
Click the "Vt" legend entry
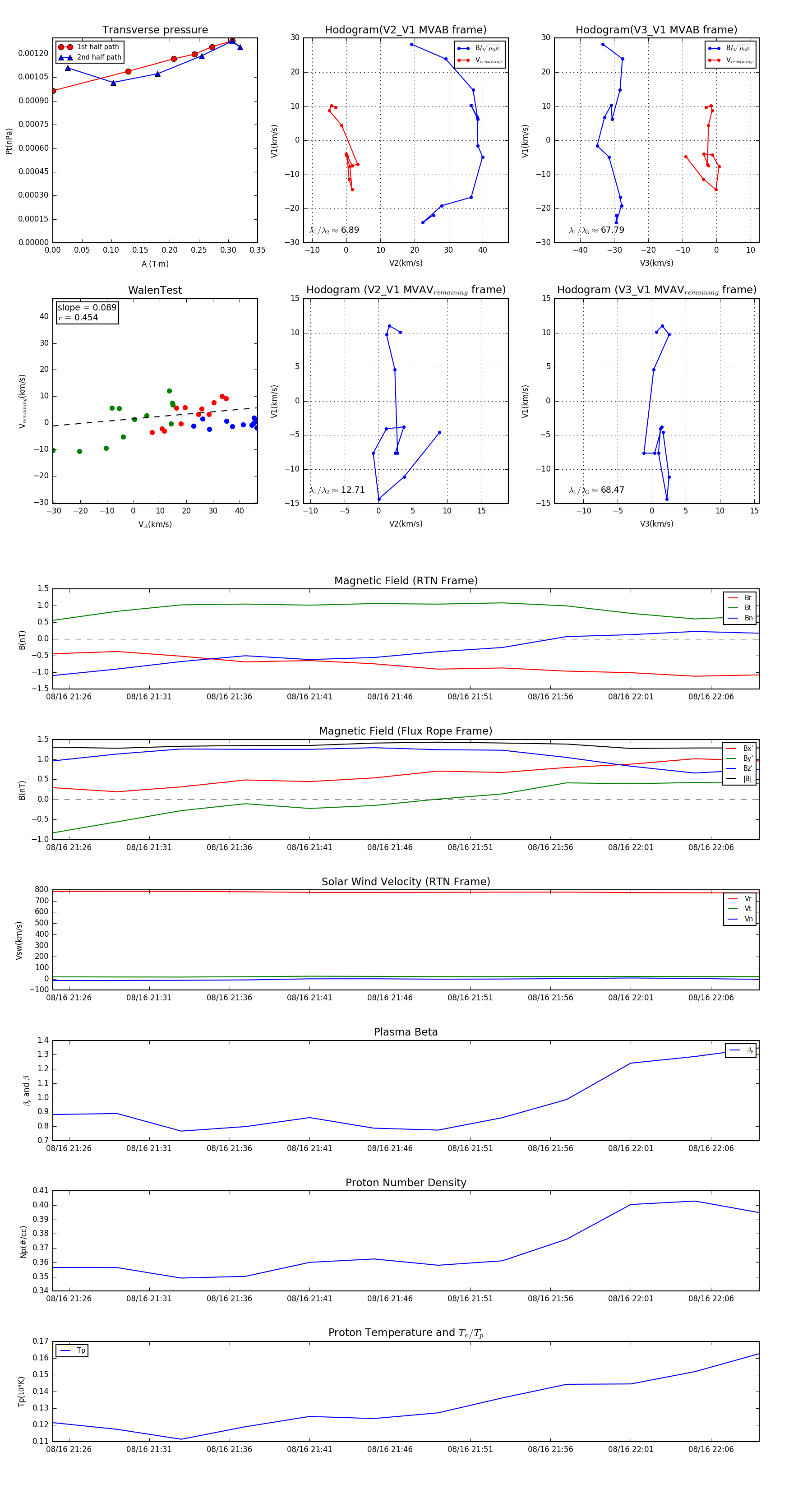tap(740, 909)
